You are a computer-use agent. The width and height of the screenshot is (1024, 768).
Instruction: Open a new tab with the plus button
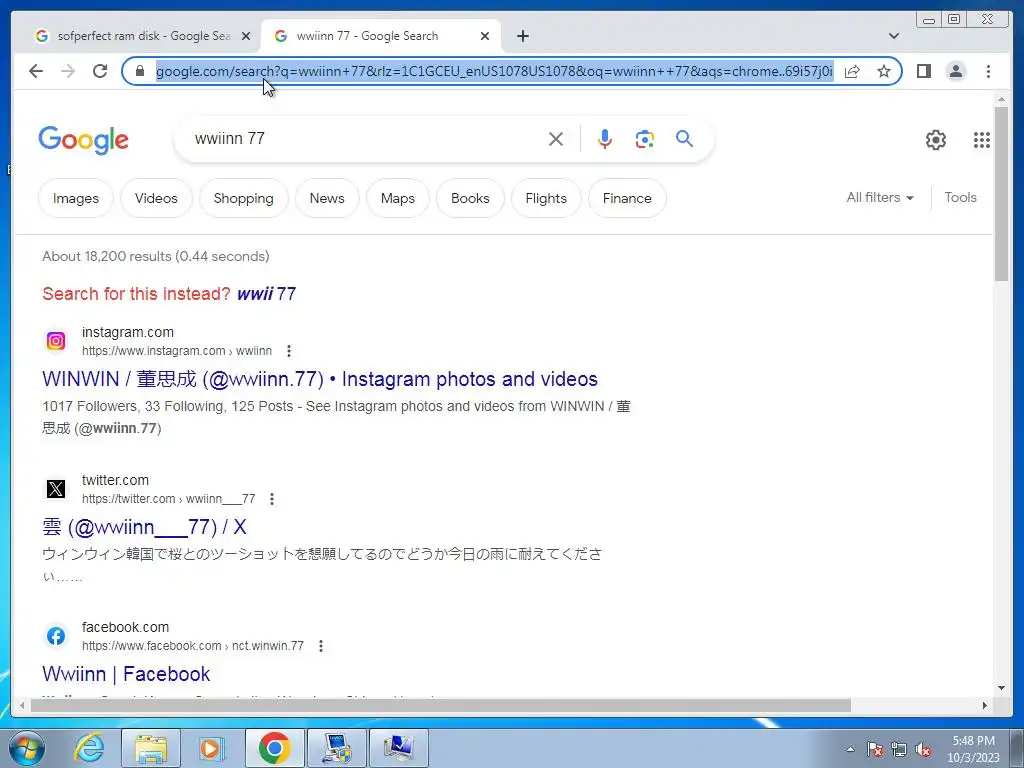(x=522, y=36)
